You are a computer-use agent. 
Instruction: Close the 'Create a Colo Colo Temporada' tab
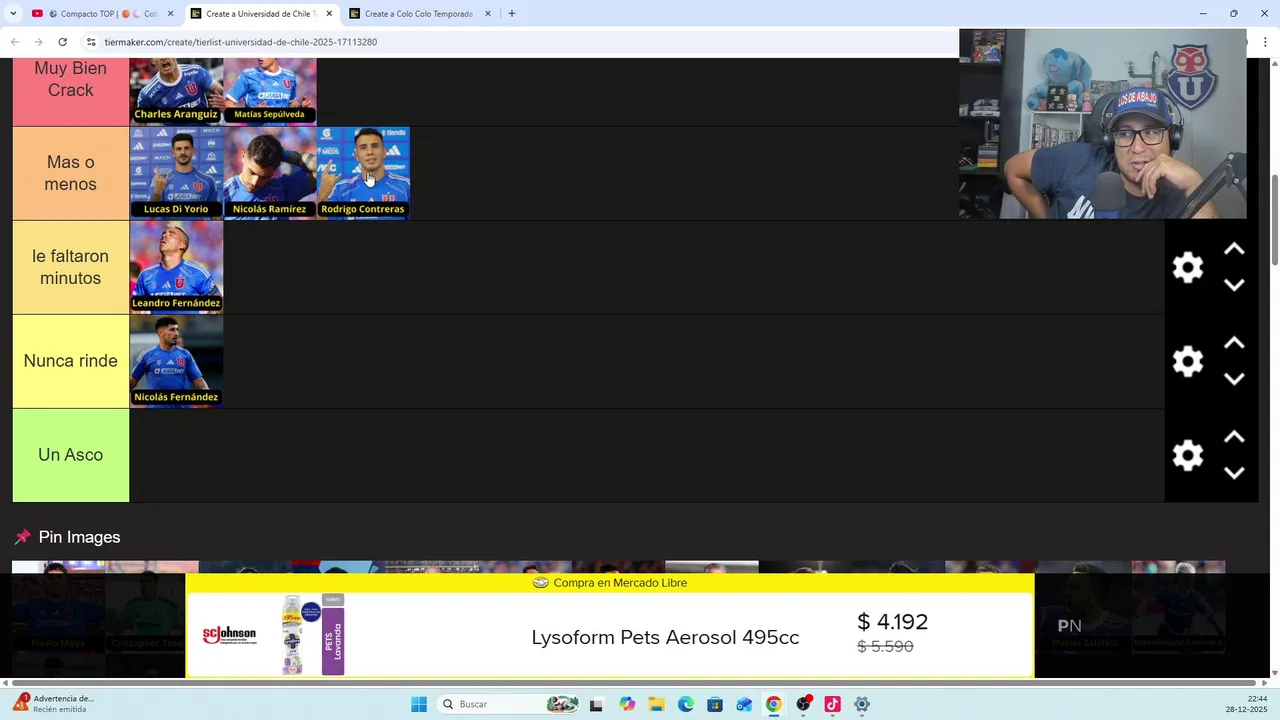[x=488, y=13]
